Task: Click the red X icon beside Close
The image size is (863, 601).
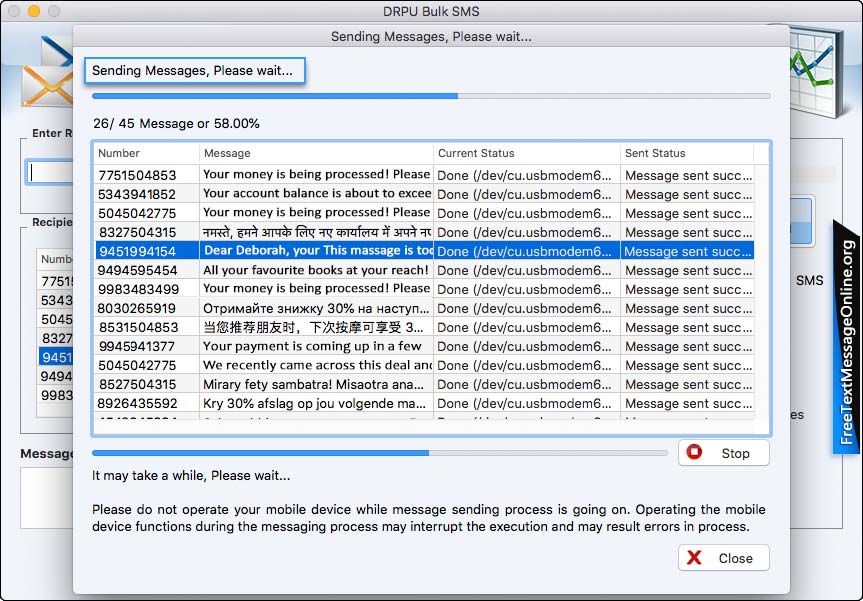Action: (x=695, y=558)
